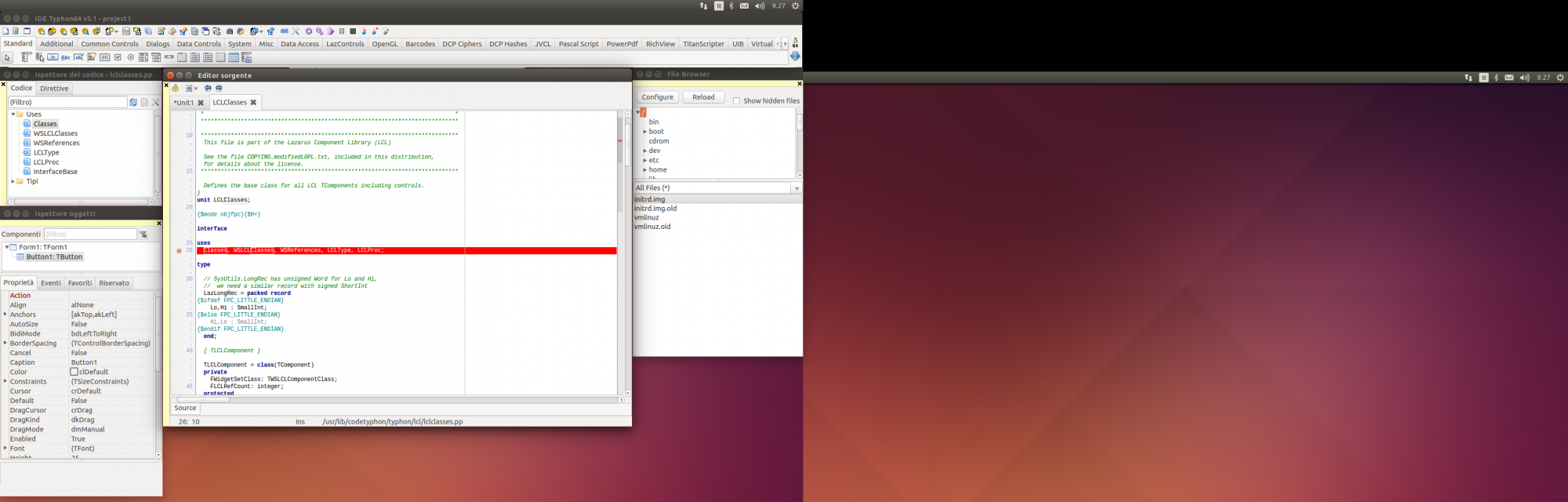Viewport: 1568px width, 502px height.
Task: Open the Dialogs palette tab
Action: coord(158,44)
